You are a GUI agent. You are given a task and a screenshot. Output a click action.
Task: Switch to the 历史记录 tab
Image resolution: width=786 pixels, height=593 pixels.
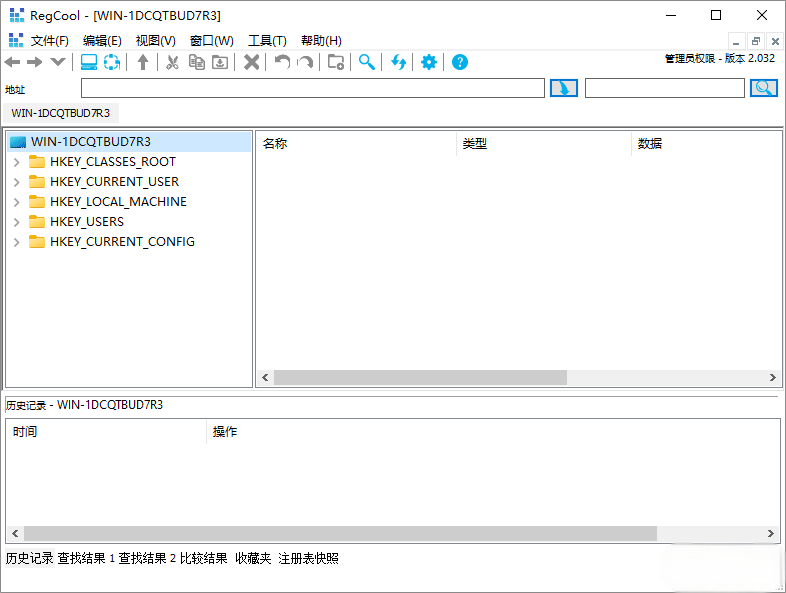pos(30,558)
